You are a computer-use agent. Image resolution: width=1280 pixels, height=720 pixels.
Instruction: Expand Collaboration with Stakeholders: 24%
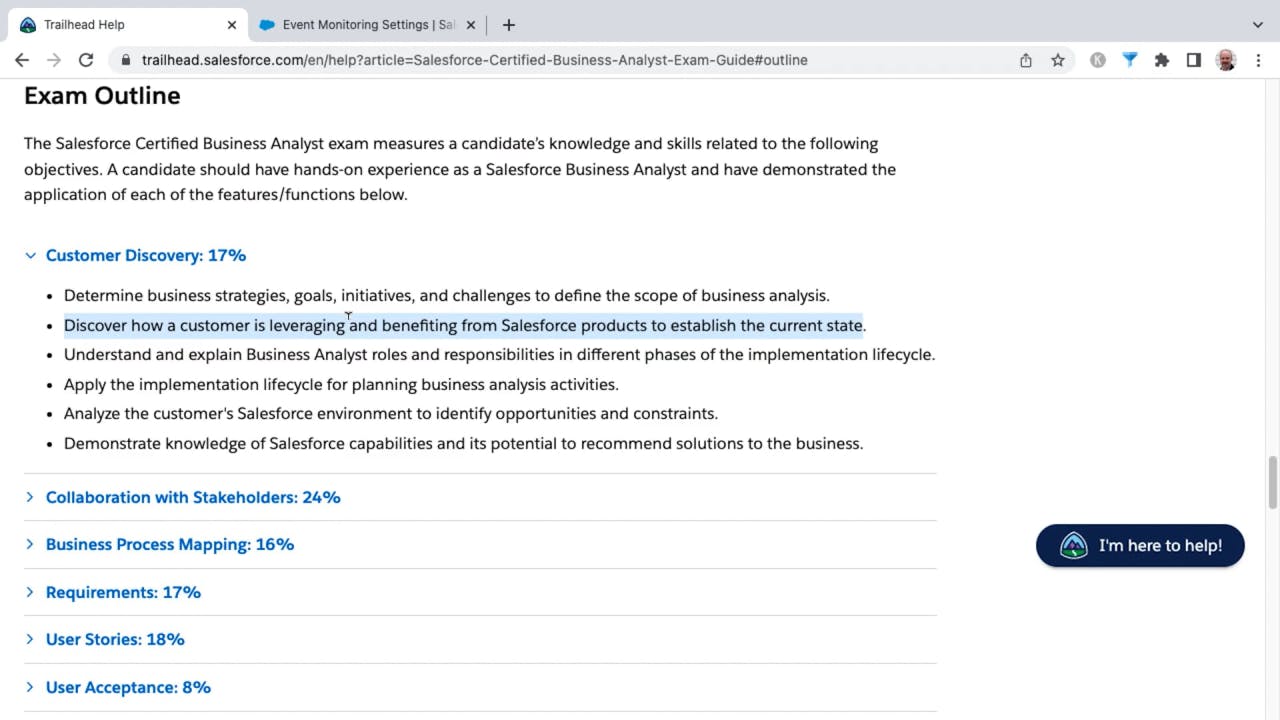192,497
